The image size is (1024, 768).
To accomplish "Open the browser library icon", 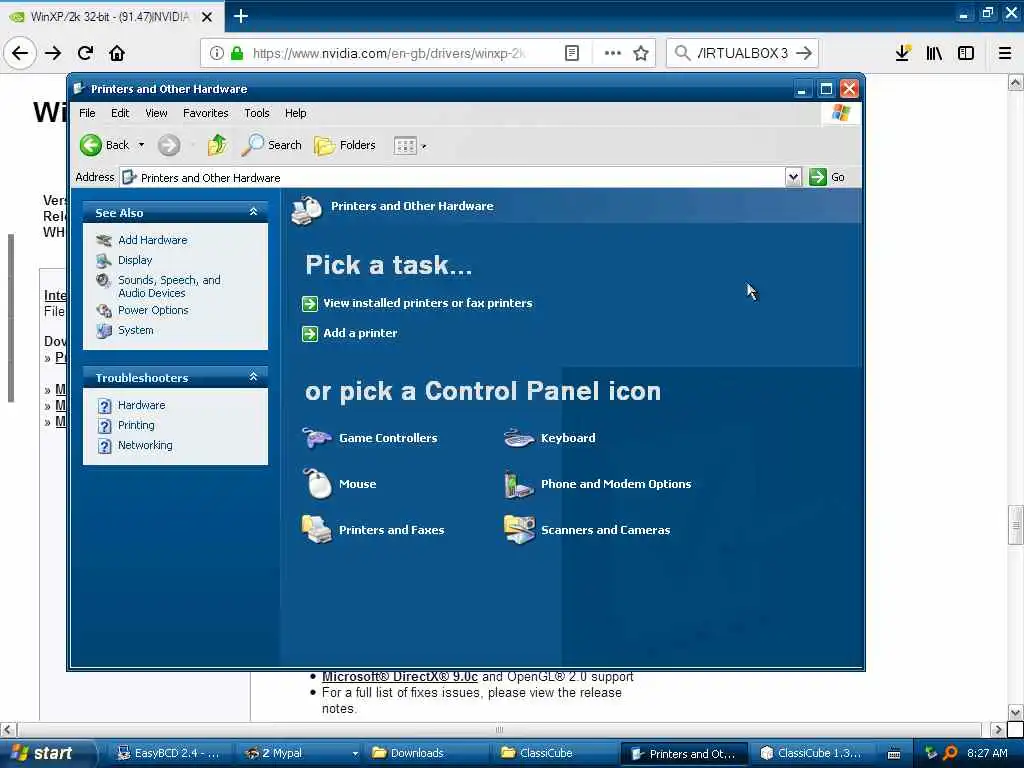I will (934, 53).
